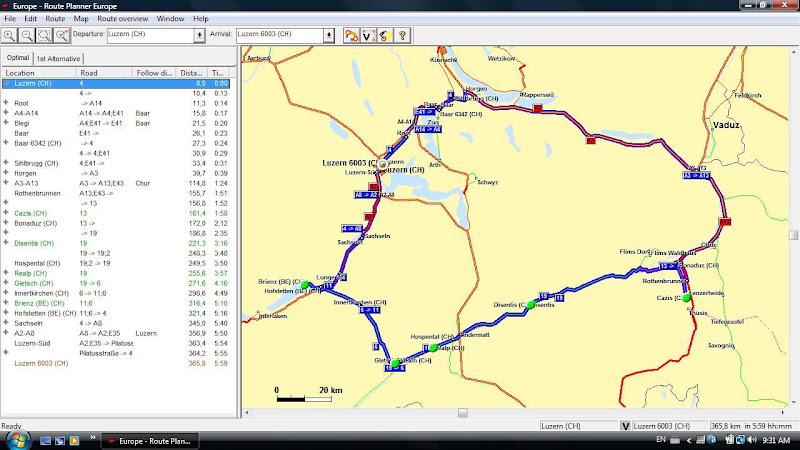The image size is (800, 450).
Task: Click the switch windows quick launch icon
Action: pos(60,441)
